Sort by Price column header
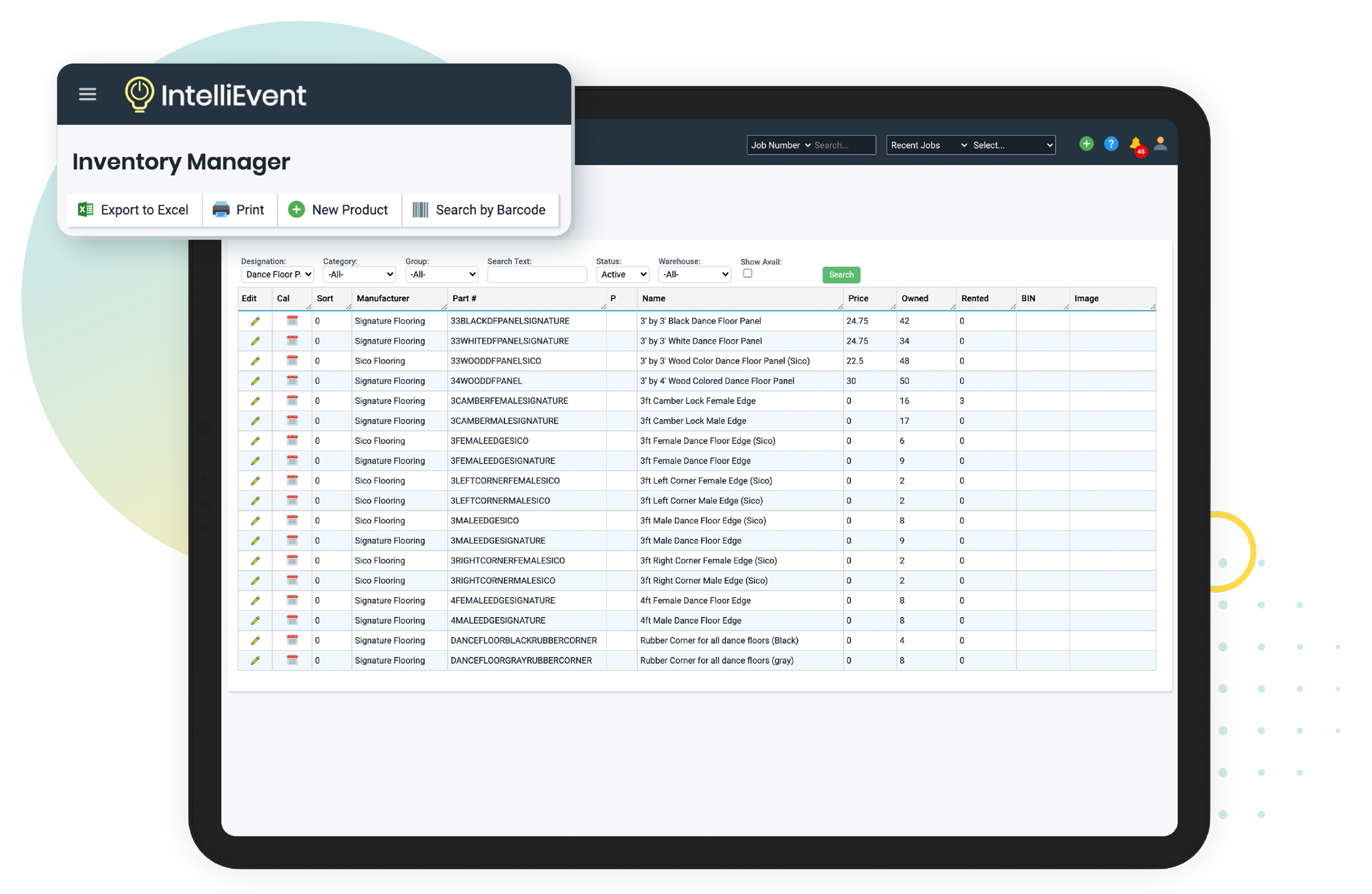Viewport: 1372px width, 894px height. pos(870,298)
